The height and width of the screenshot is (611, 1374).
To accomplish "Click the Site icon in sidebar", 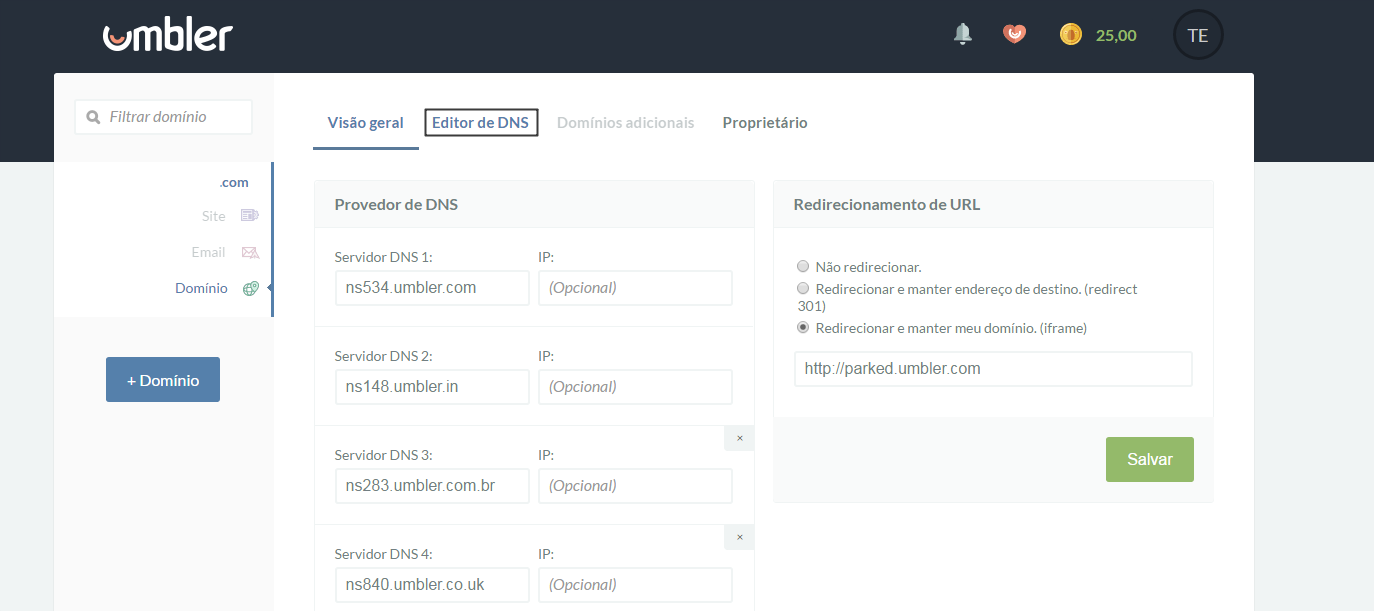I will tap(249, 216).
